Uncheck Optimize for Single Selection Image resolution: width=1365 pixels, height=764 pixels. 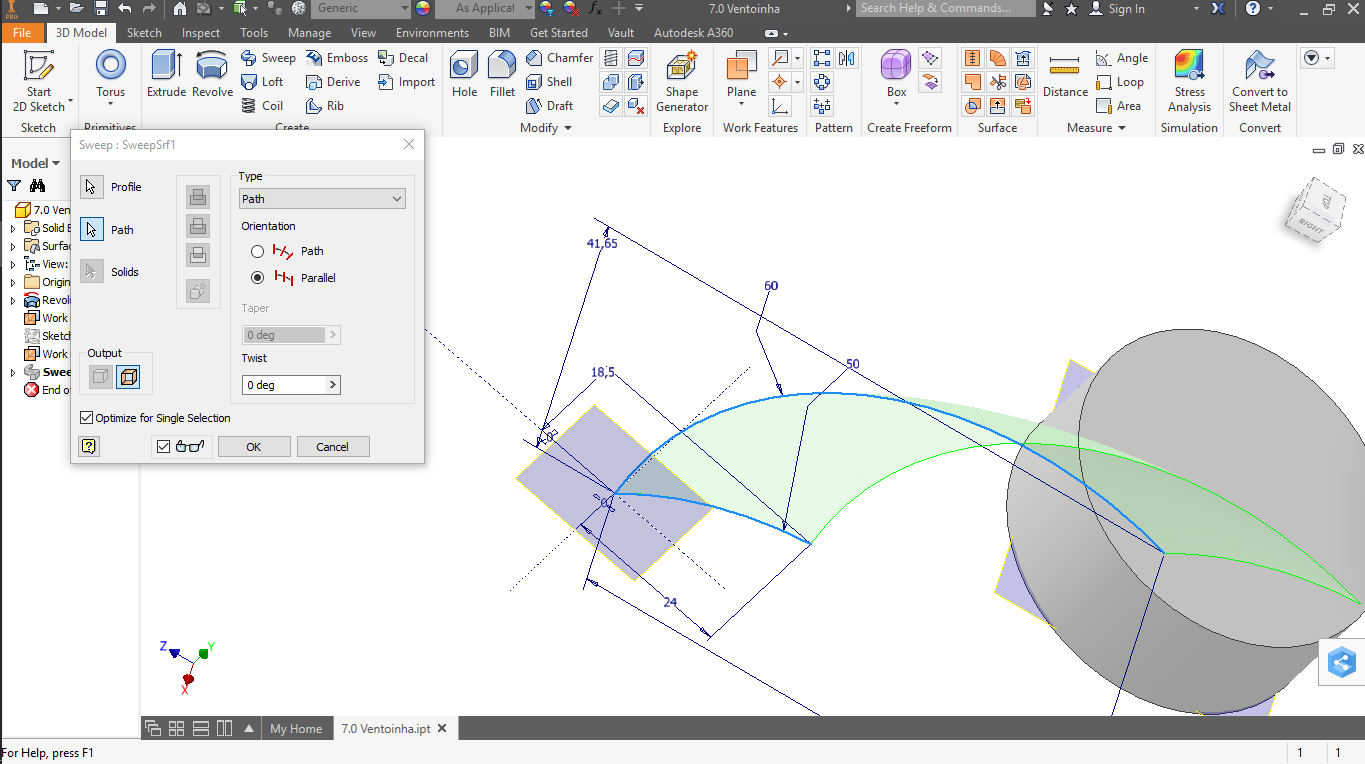(87, 418)
